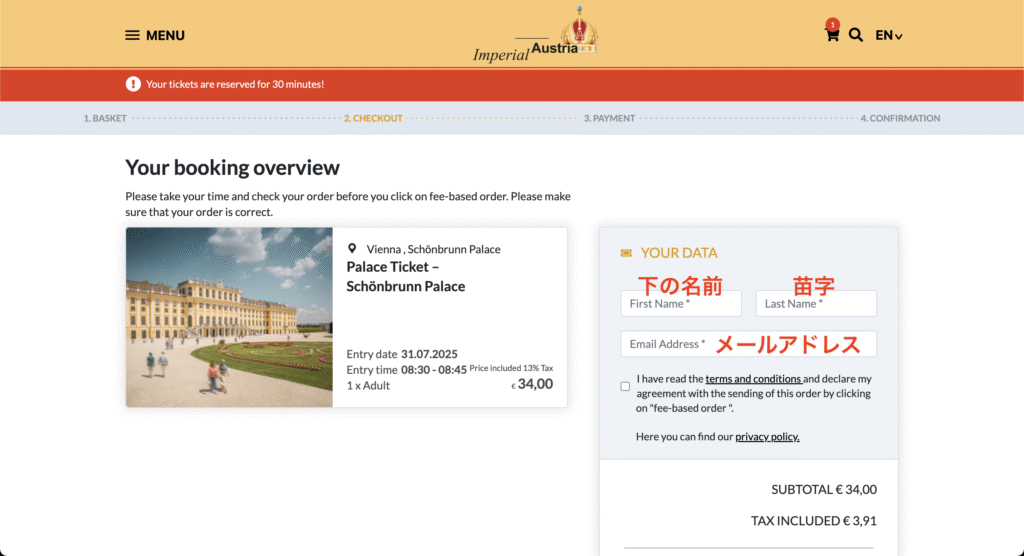Click the ticket price € 34,00
Screen dimensions: 1024x556
532,384
